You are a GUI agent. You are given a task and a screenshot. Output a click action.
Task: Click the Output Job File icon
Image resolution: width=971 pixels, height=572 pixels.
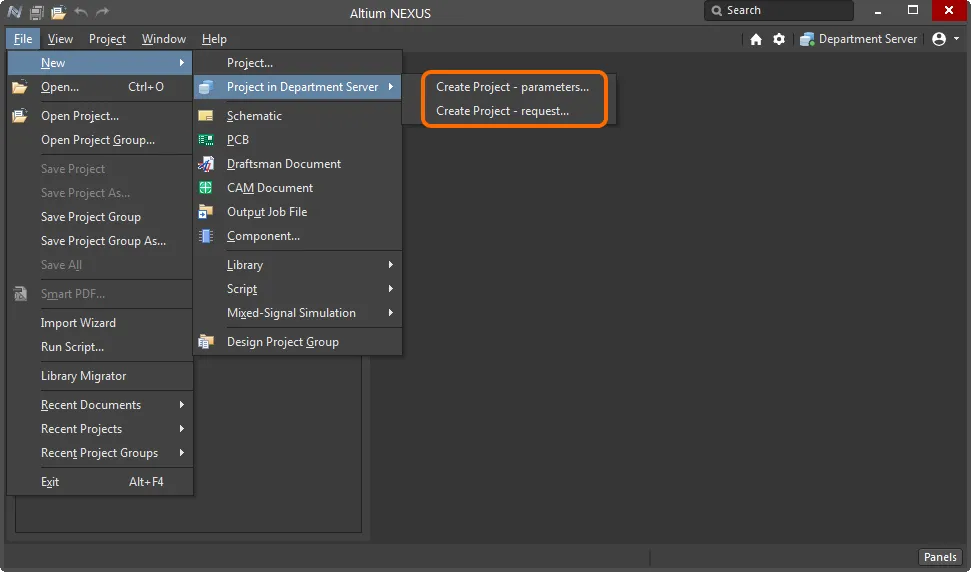206,212
